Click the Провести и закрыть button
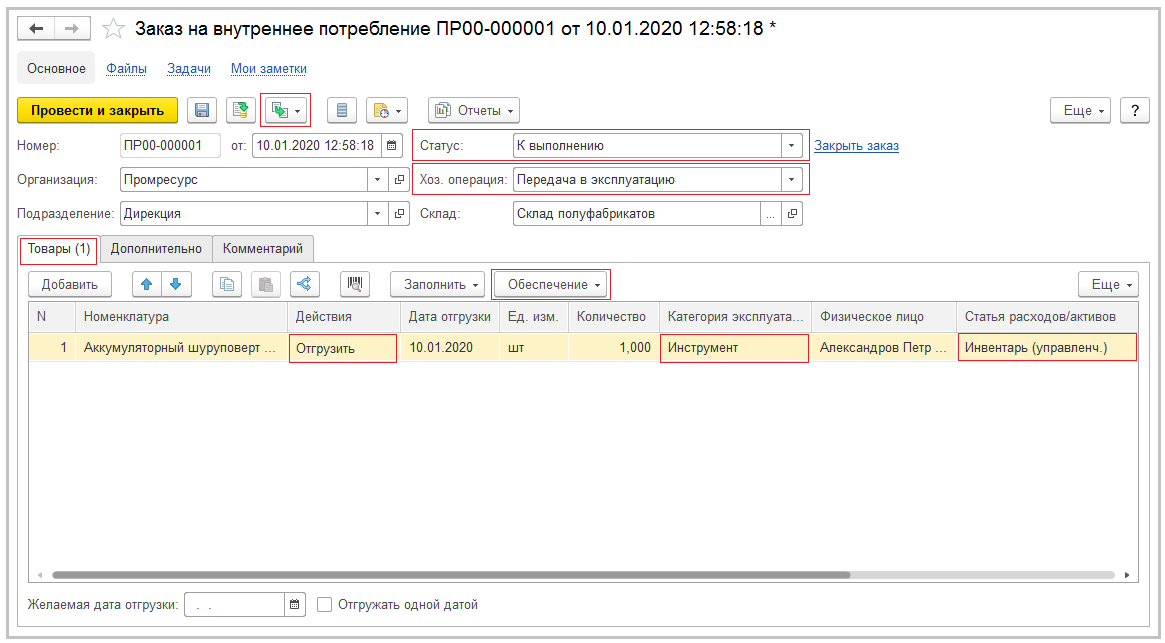Screen dimensions: 1165x643 pyautogui.click(x=97, y=111)
